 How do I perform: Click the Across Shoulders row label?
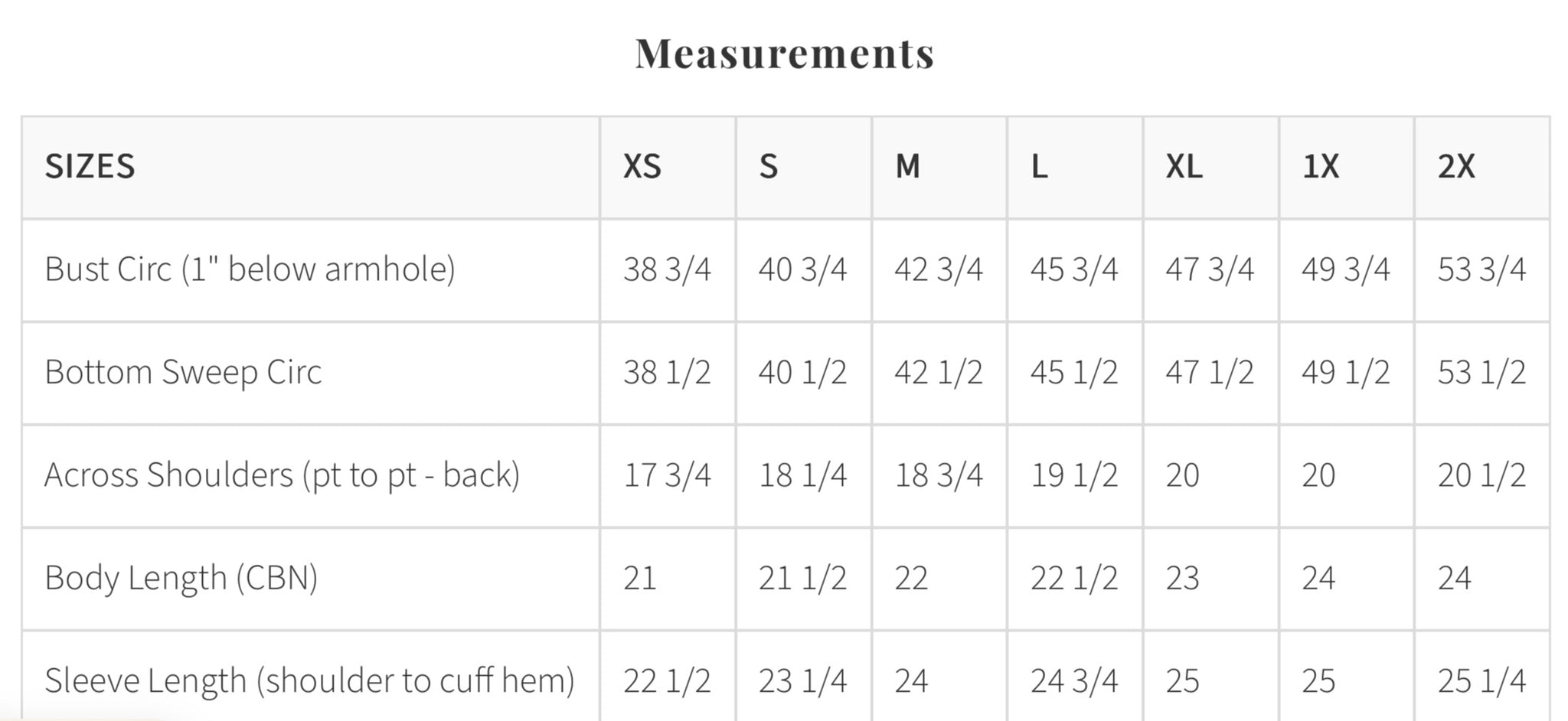click(282, 475)
